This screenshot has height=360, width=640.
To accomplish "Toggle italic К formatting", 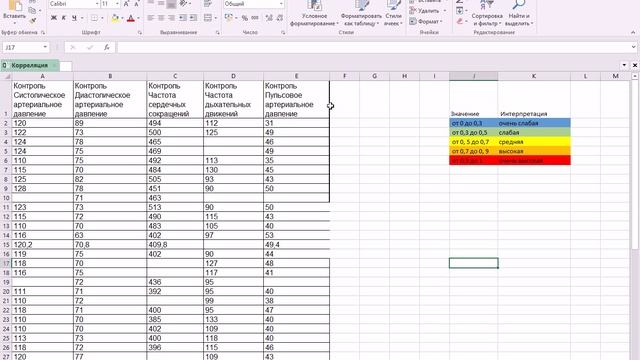I will (x=64, y=18).
